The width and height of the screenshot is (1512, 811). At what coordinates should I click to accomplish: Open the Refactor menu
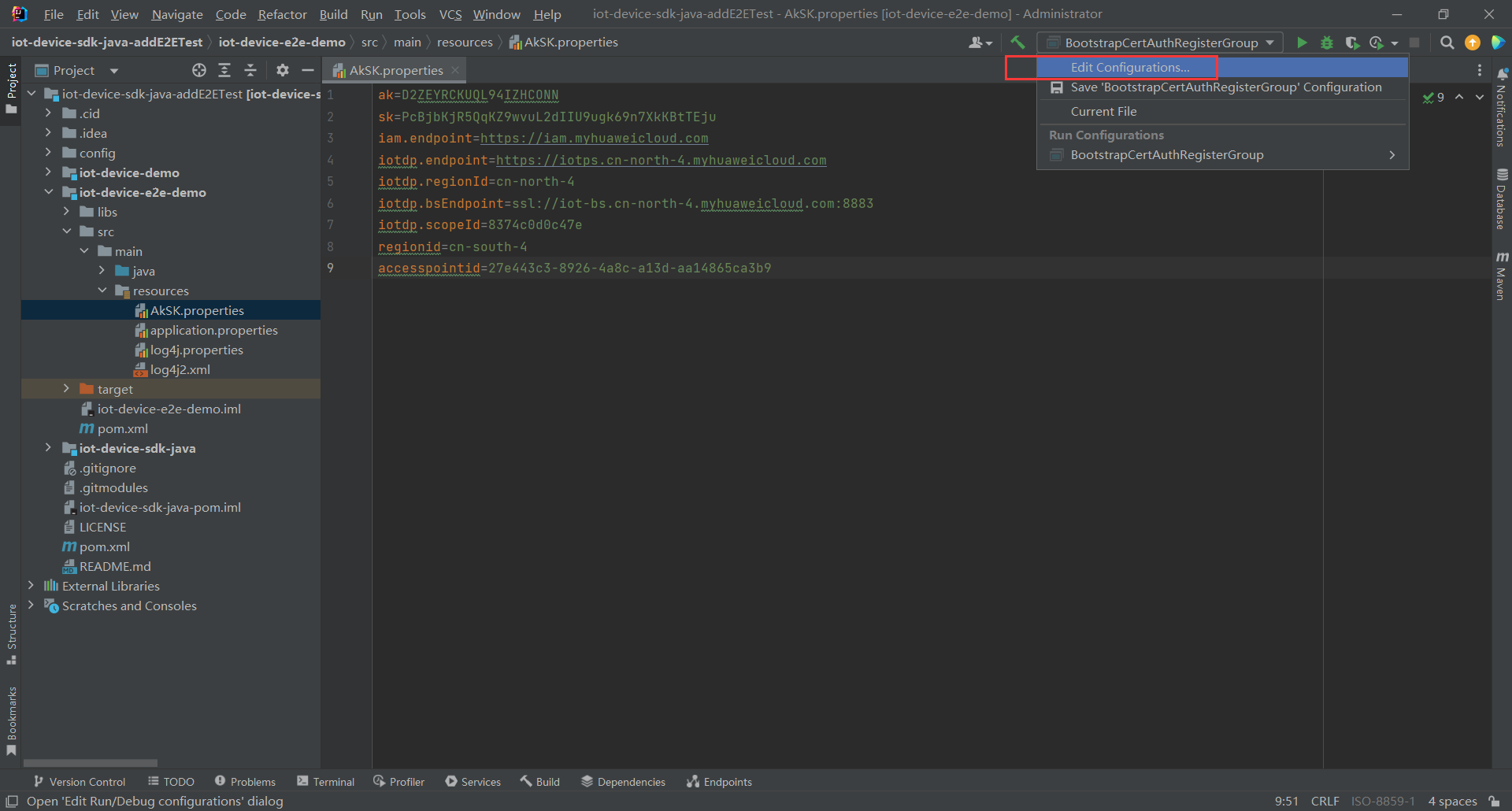282,14
